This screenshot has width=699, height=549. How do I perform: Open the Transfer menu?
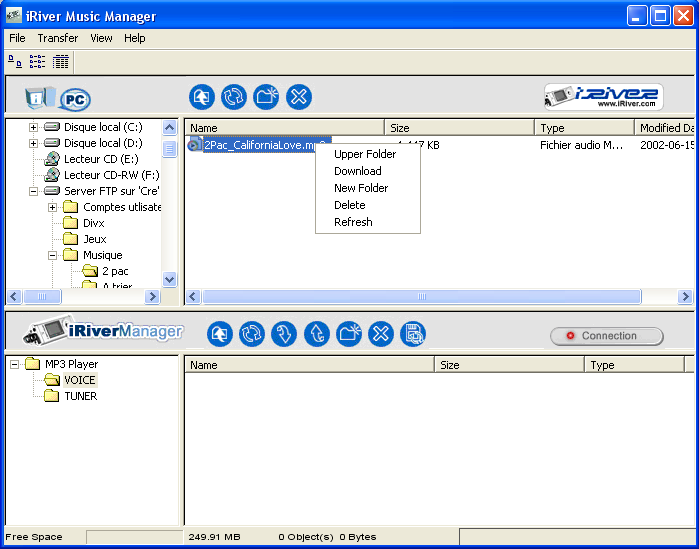(58, 38)
